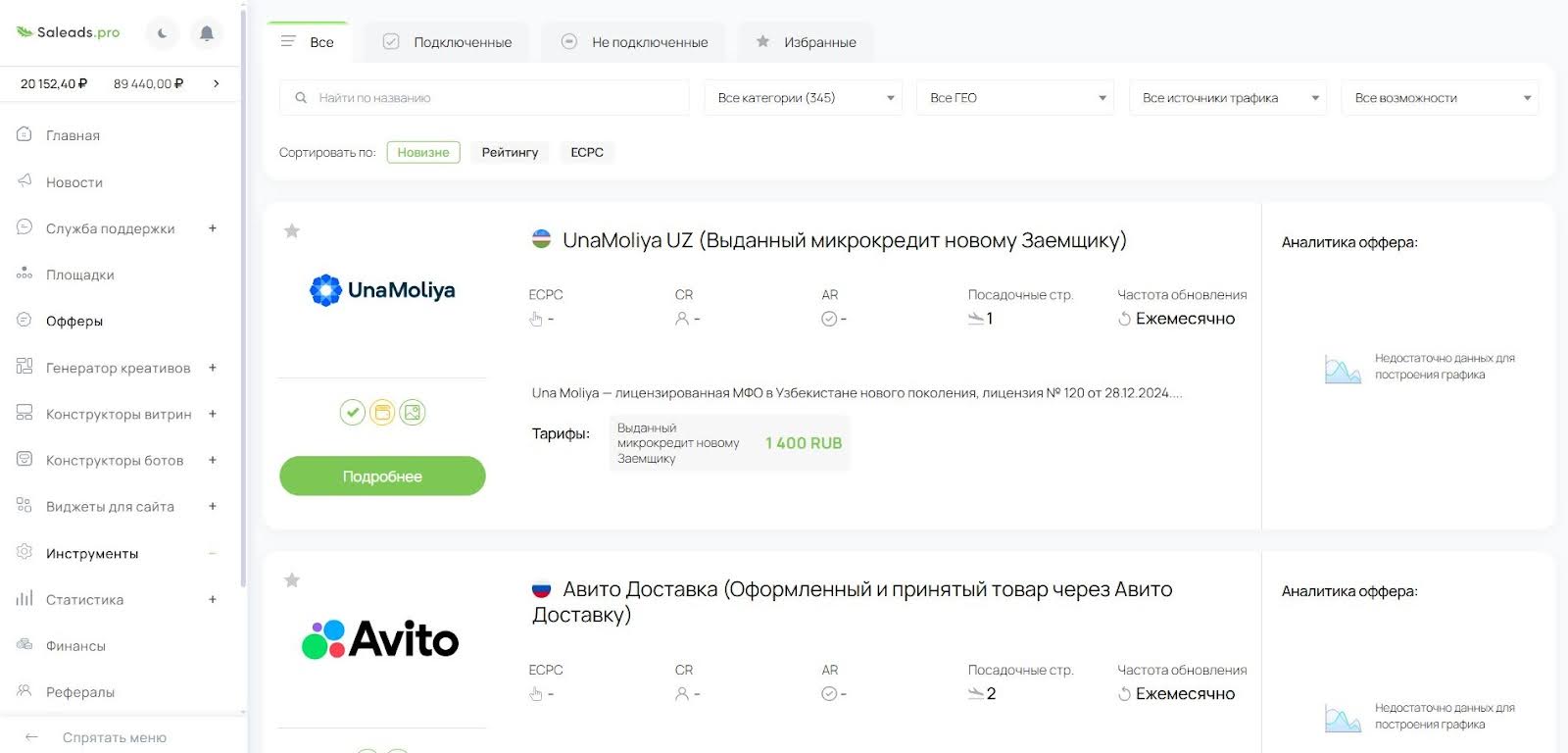The image size is (1568, 753).
Task: Sort offers by Рейтингу
Action: tap(510, 152)
